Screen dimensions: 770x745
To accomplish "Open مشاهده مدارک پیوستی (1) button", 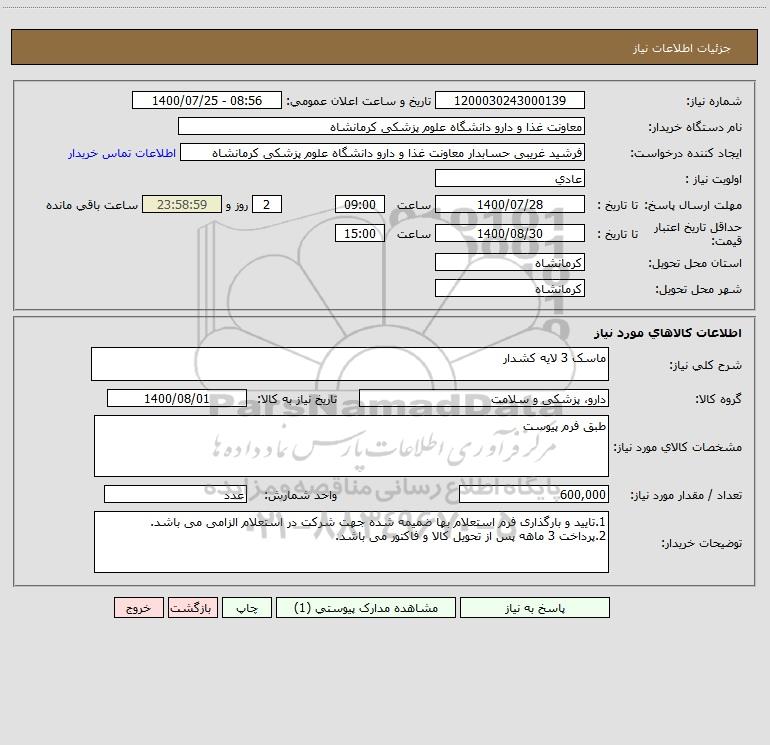I will point(366,607).
